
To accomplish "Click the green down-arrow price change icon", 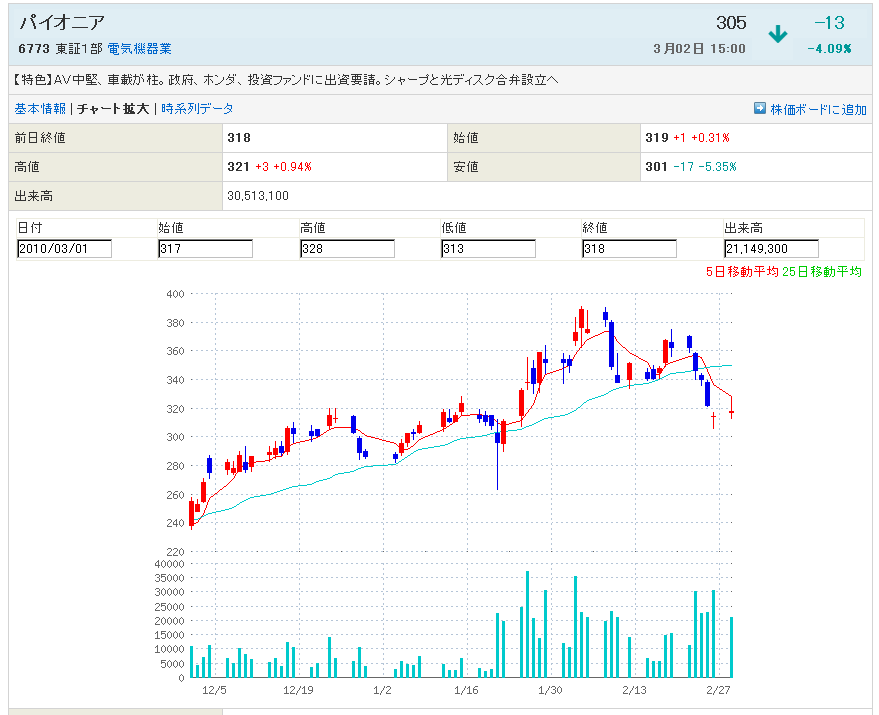I will [777, 34].
